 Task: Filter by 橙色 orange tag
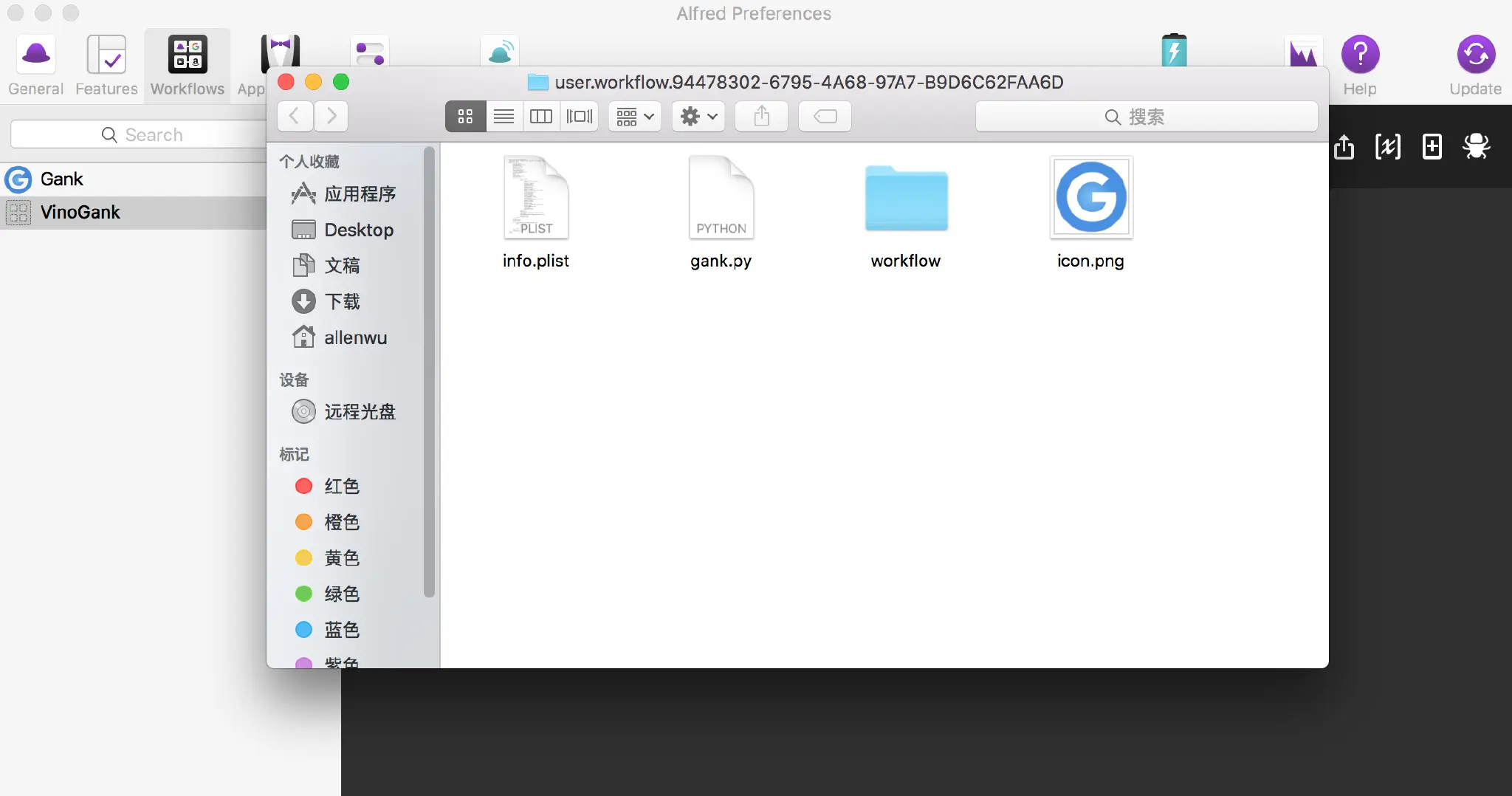(x=328, y=522)
